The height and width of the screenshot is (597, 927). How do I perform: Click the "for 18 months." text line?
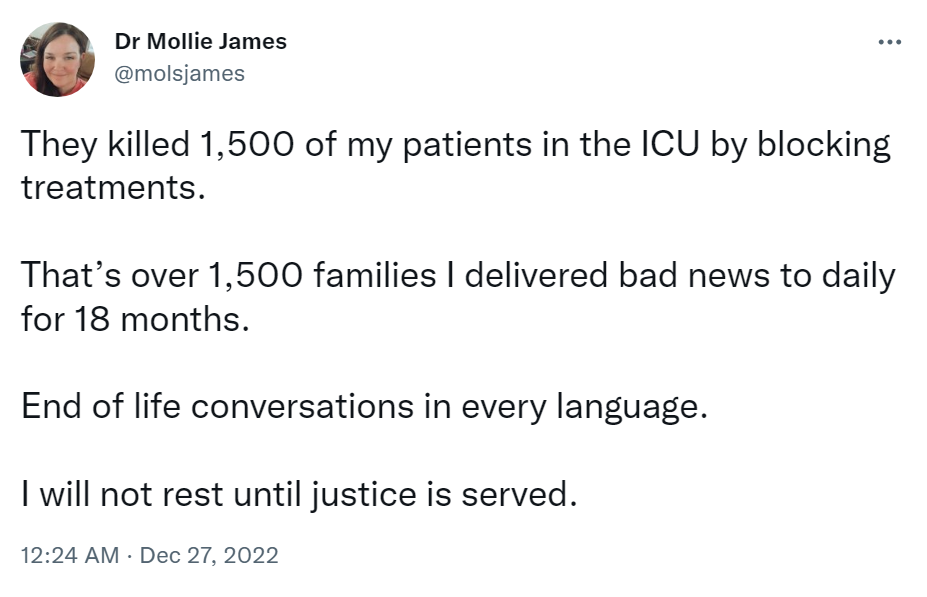click(132, 317)
